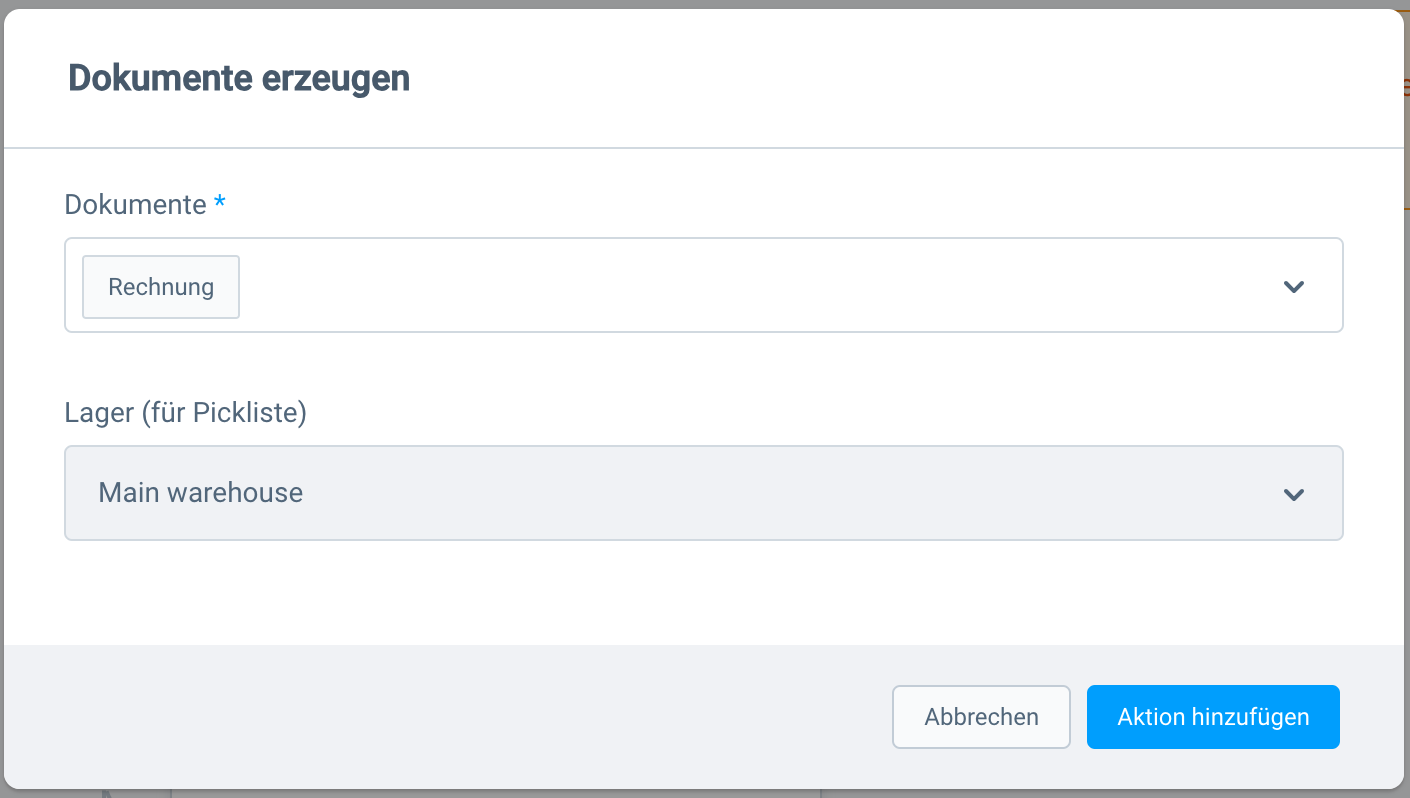The width and height of the screenshot is (1410, 798).
Task: Click the Main warehouse value text
Action: tap(199, 492)
